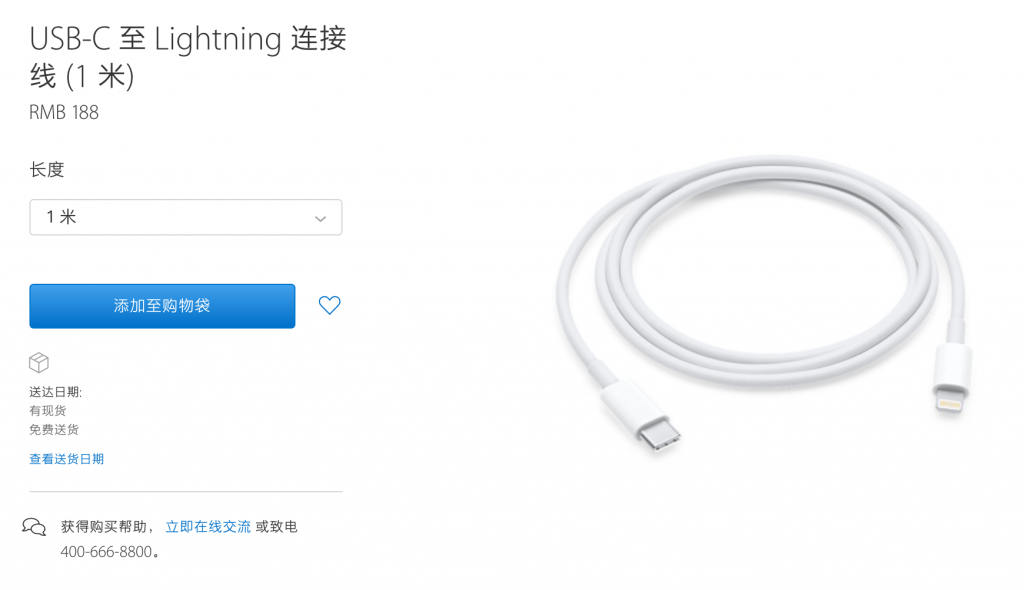This screenshot has height=590, width=1024.
Task: Click the 或致电 text beside chat link
Action: coord(276,527)
